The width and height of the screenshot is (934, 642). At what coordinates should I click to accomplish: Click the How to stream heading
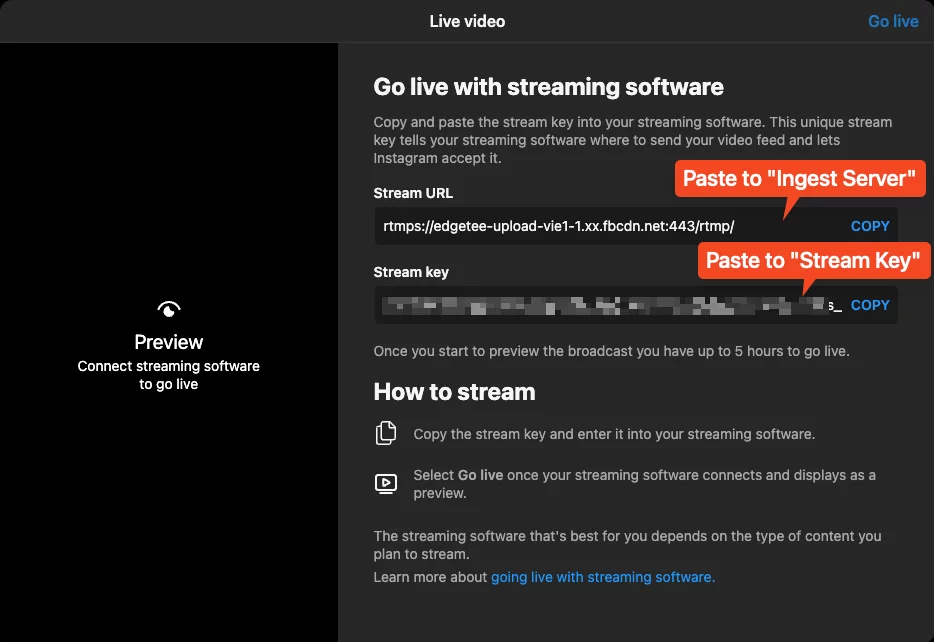(454, 392)
